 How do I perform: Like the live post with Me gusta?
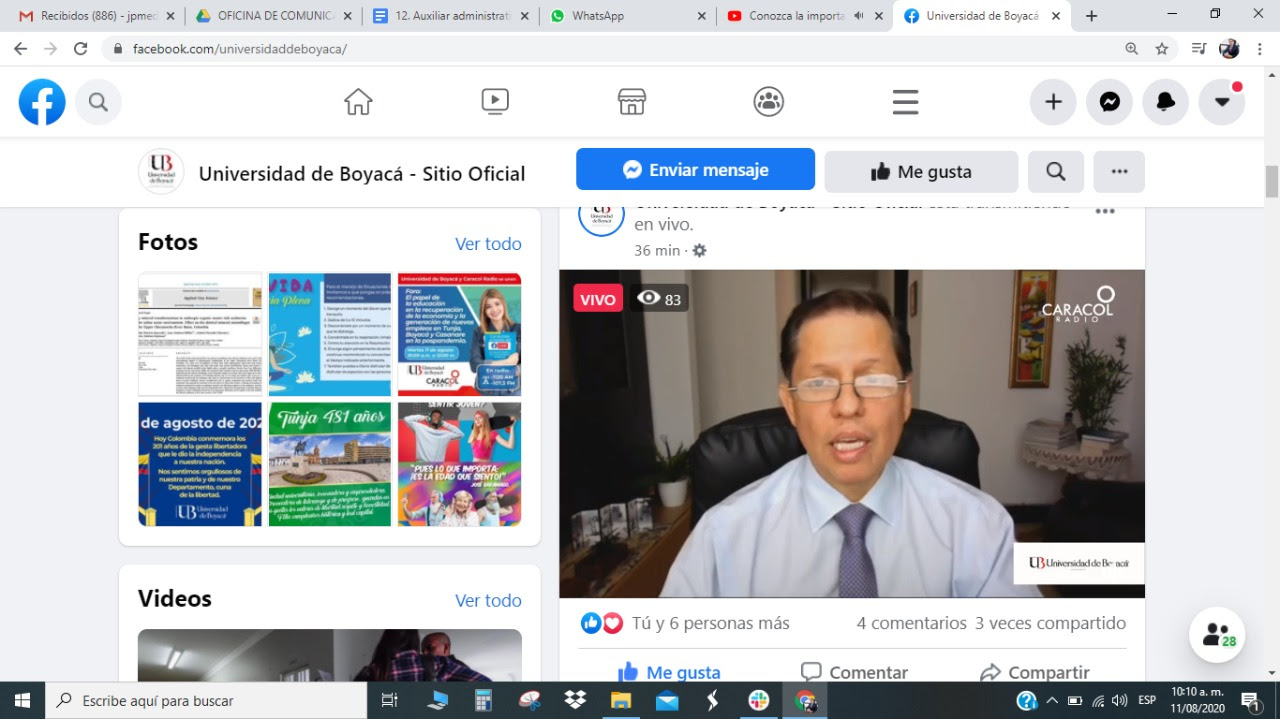(x=669, y=672)
